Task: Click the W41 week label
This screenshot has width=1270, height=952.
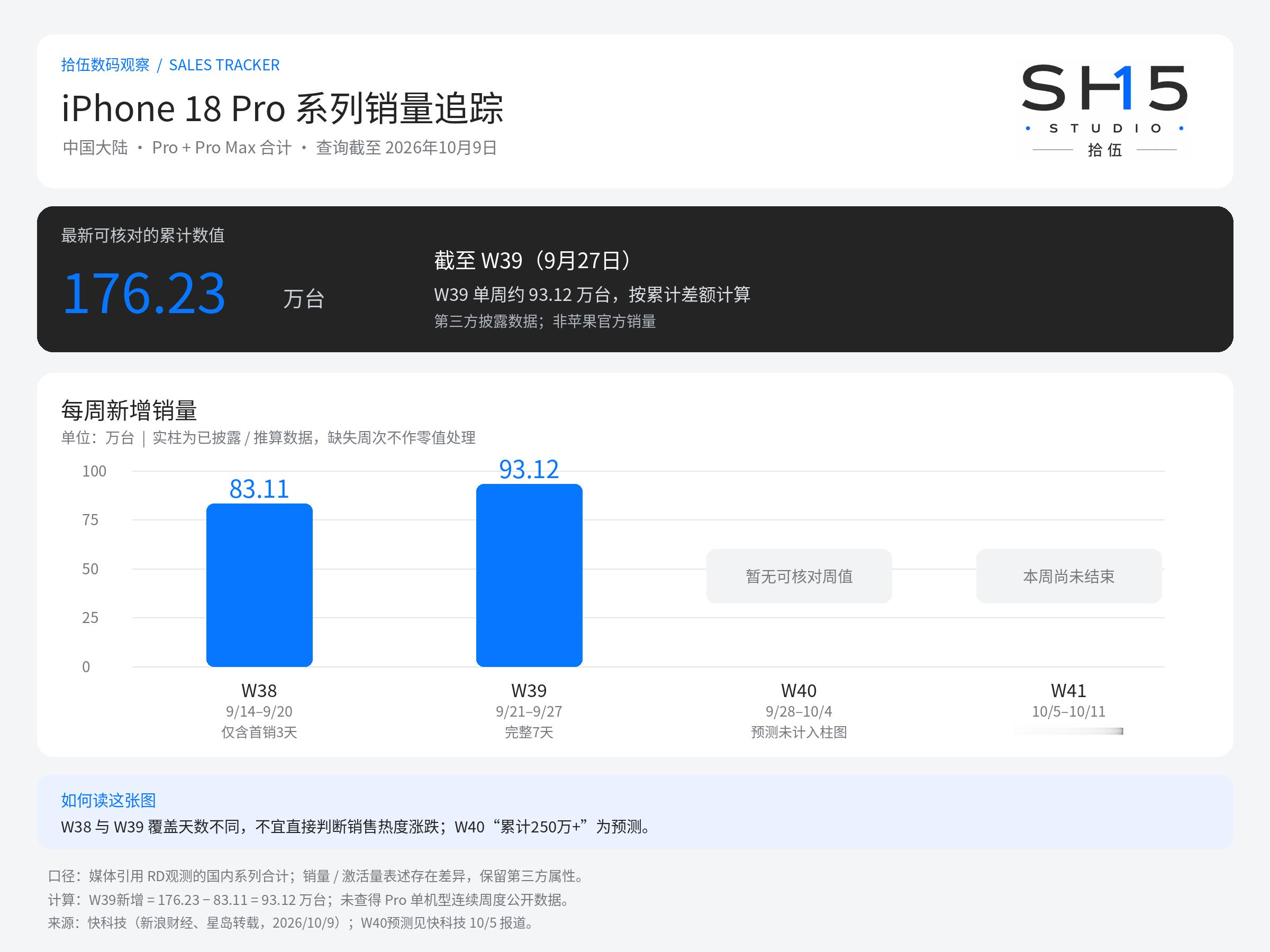Action: pos(1068,690)
